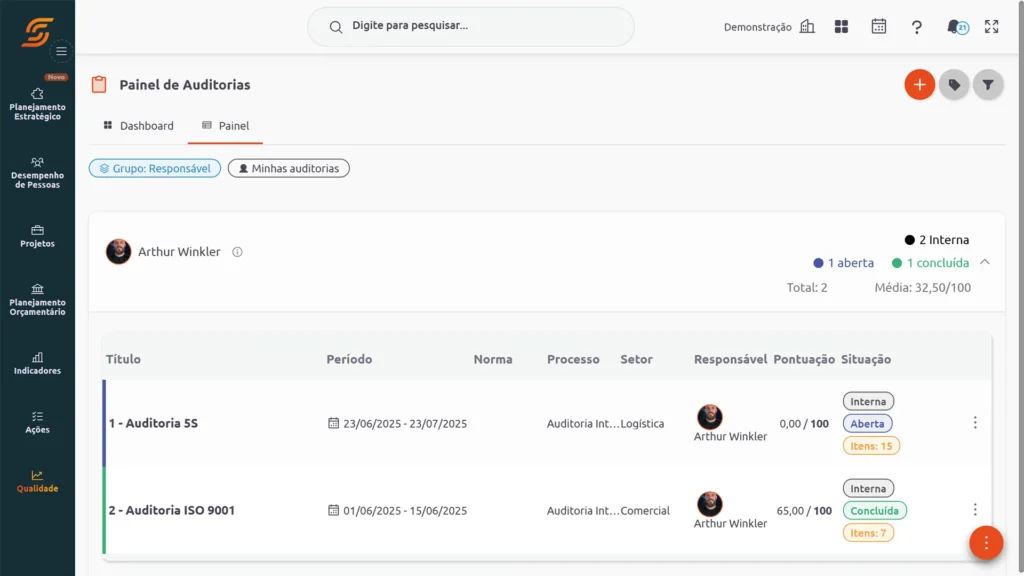The width and height of the screenshot is (1024, 576).
Task: Open Desempenho de Pessoas module
Action: 37,173
